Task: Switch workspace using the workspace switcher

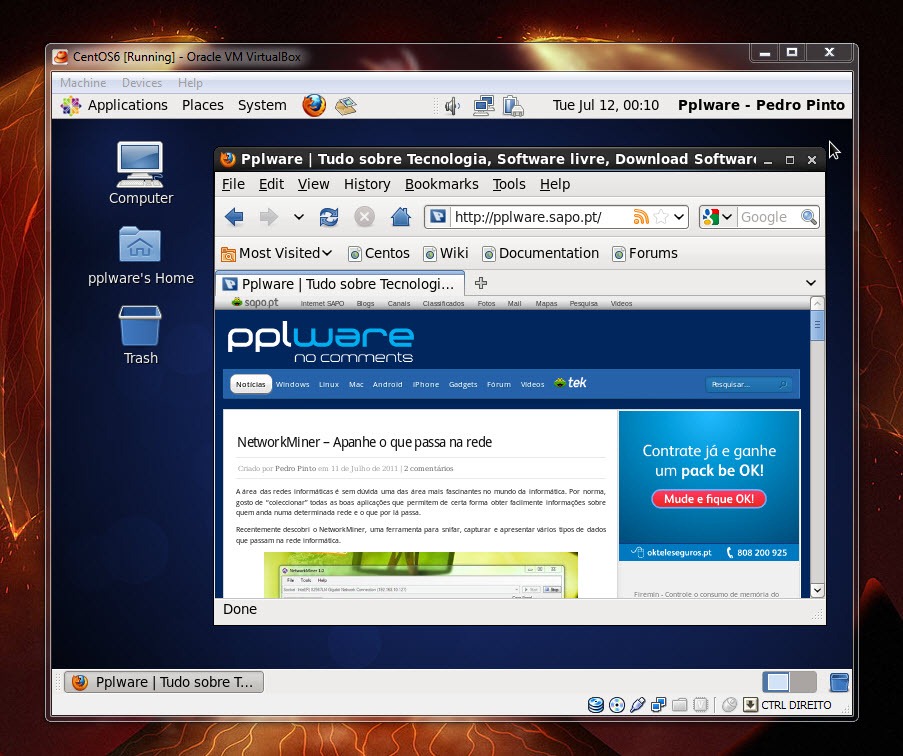Action: click(790, 682)
